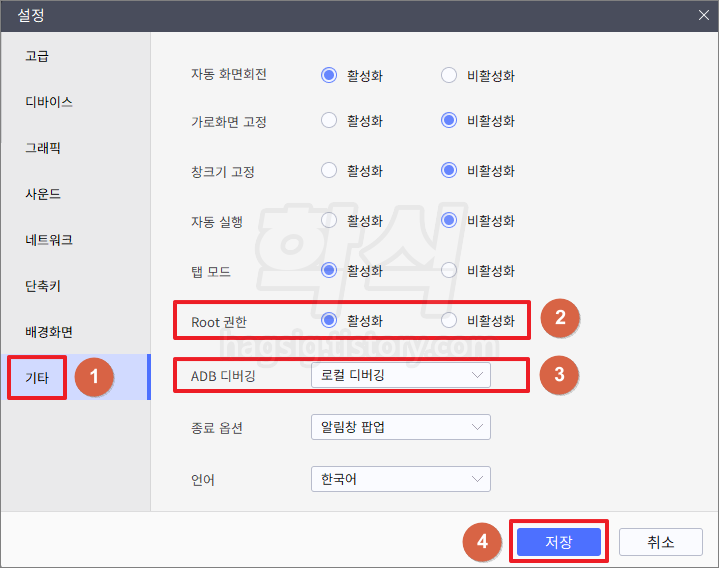Viewport: 719px width, 568px height.
Task: Open the 언어 language dropdown
Action: [401, 479]
